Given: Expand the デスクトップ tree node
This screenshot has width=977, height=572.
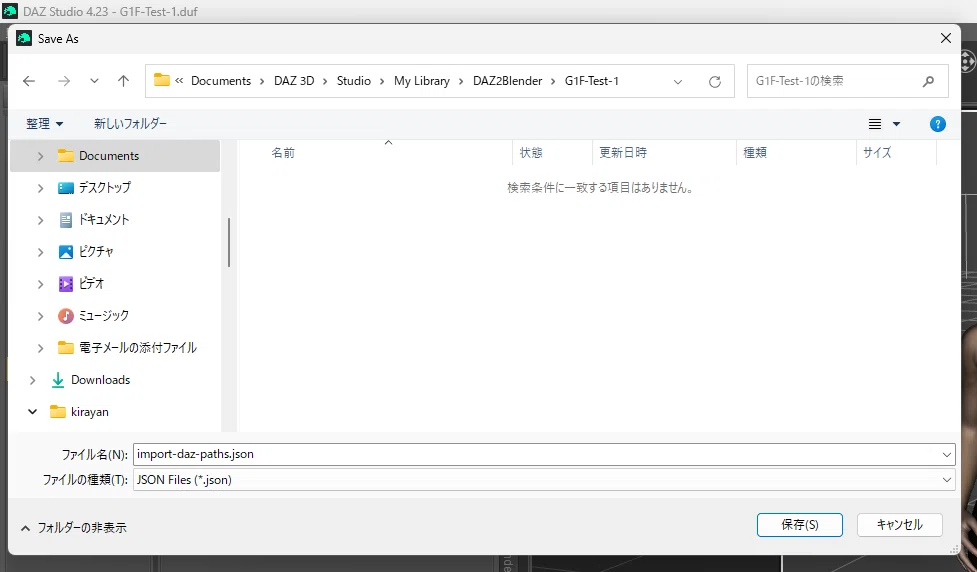Looking at the screenshot, I should point(40,188).
